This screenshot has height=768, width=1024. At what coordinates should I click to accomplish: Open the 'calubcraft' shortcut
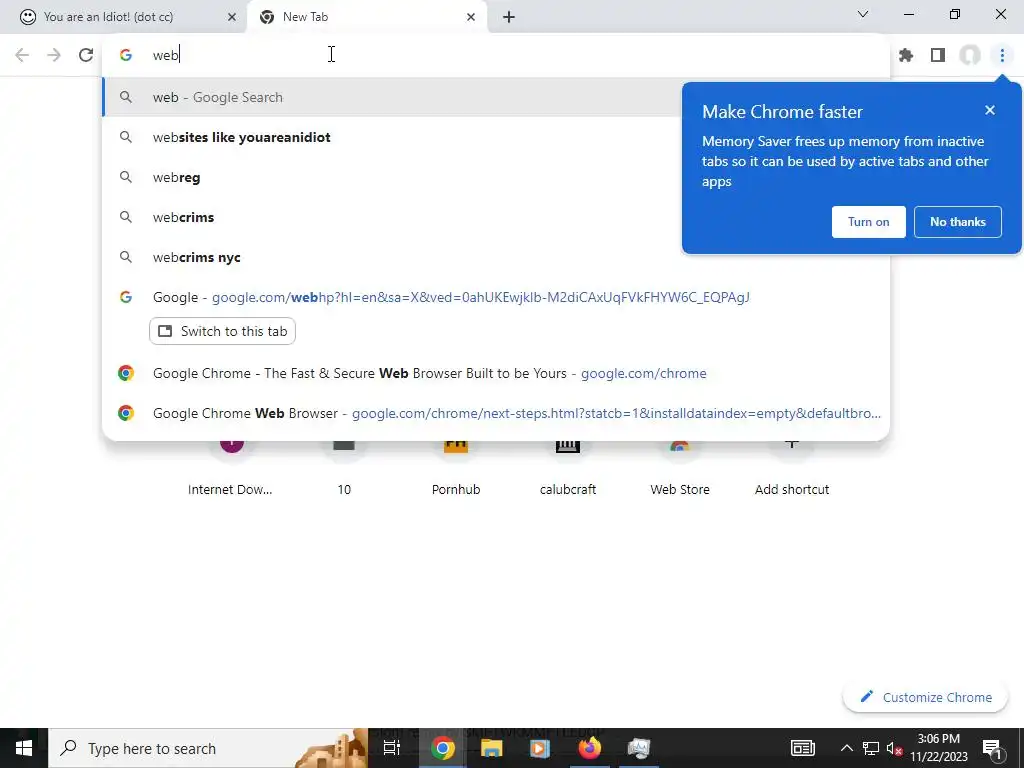pyautogui.click(x=568, y=467)
